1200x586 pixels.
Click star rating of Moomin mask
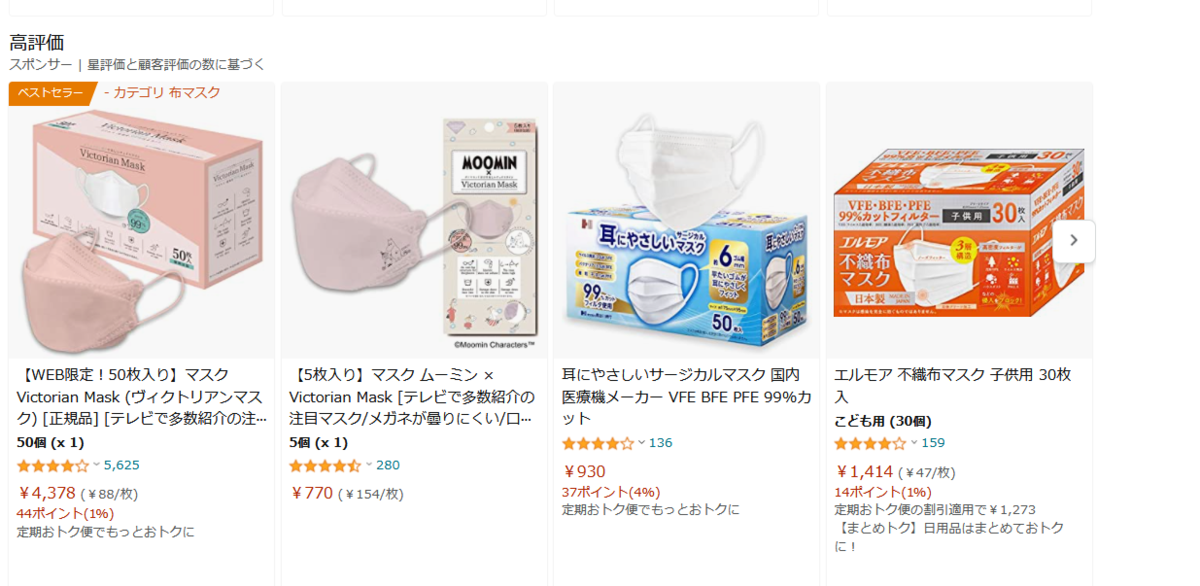[x=325, y=466]
